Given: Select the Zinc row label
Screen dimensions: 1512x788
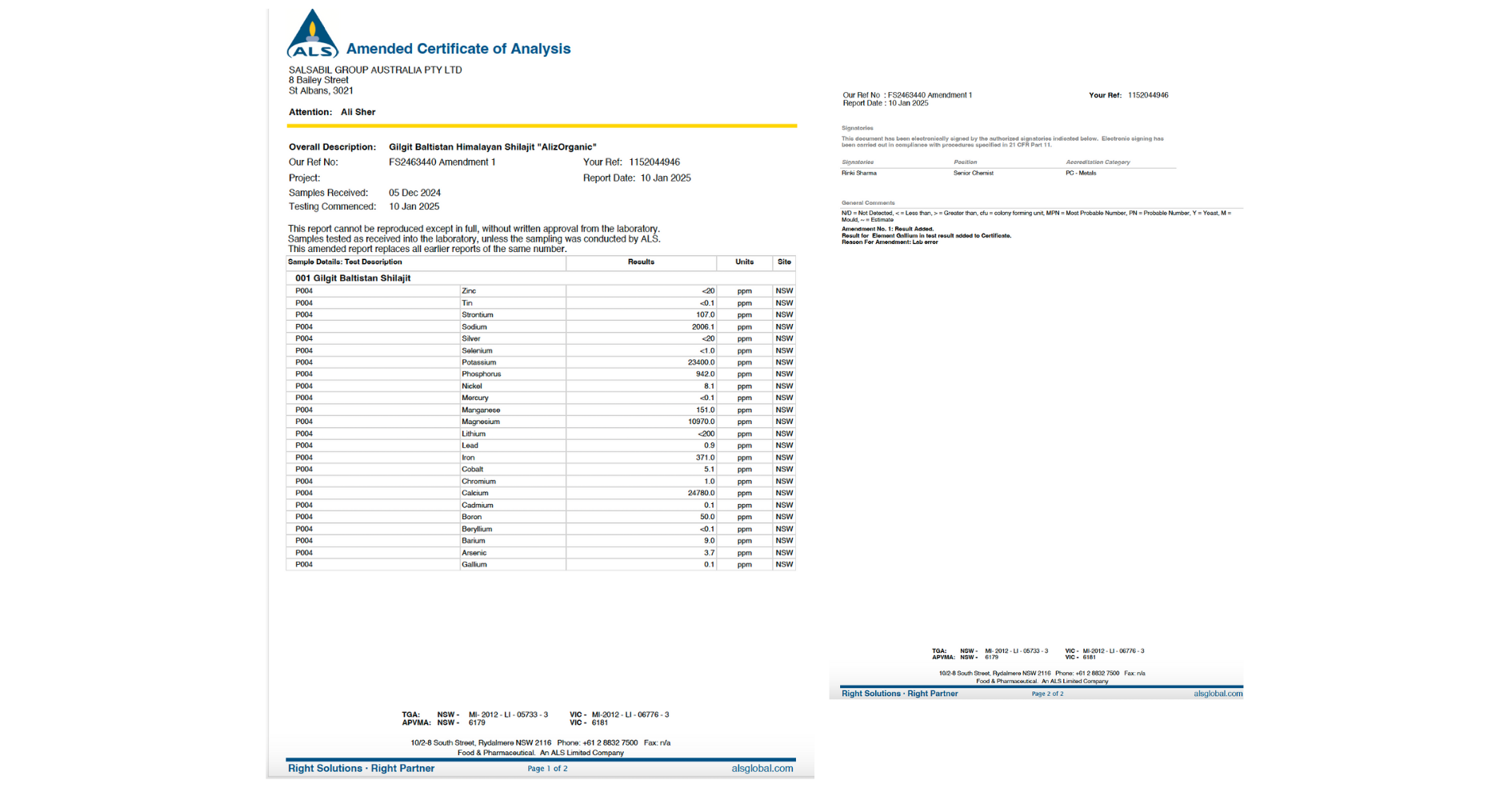Looking at the screenshot, I should 469,291.
